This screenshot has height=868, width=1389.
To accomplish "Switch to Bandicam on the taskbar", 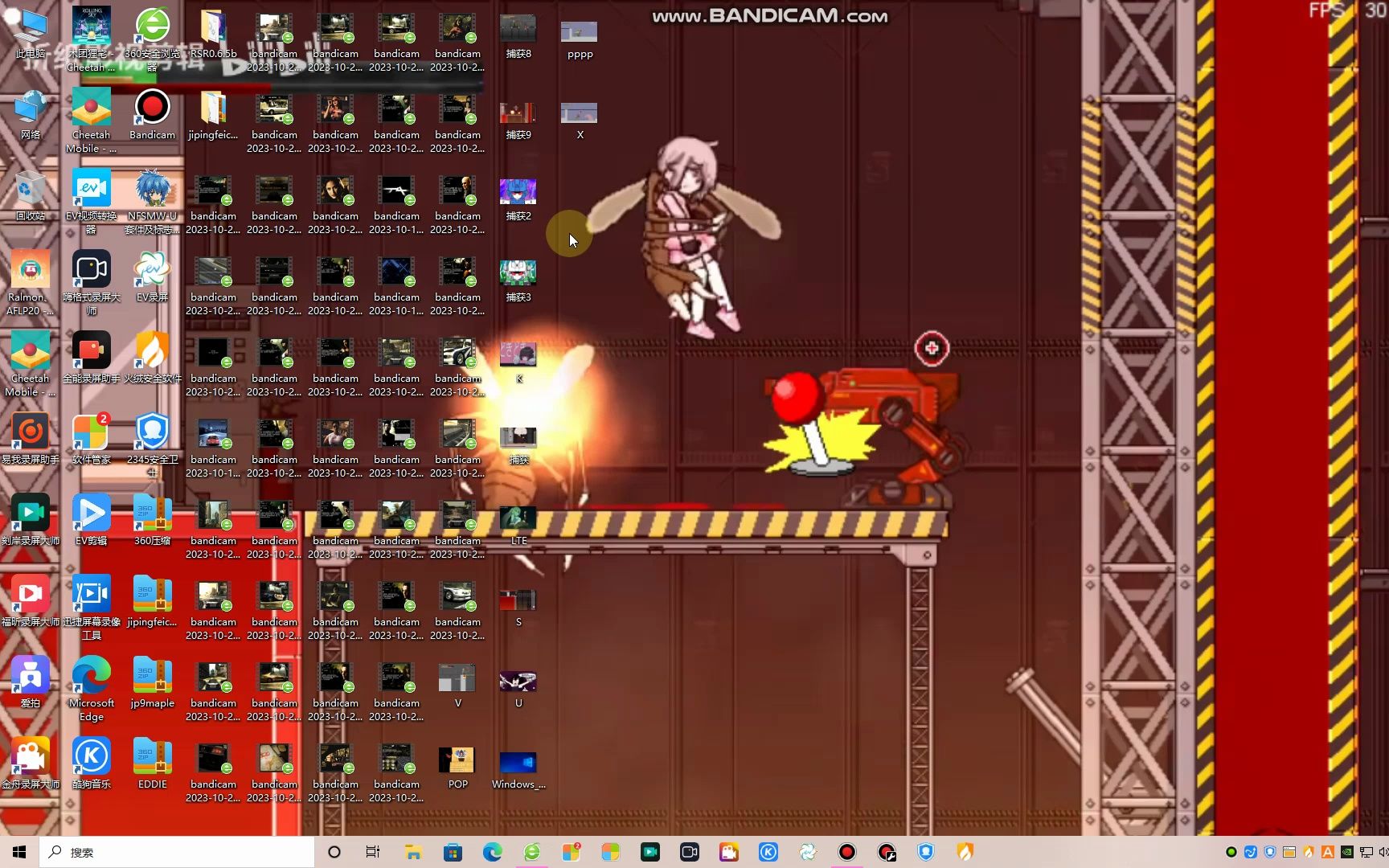I will click(x=847, y=852).
